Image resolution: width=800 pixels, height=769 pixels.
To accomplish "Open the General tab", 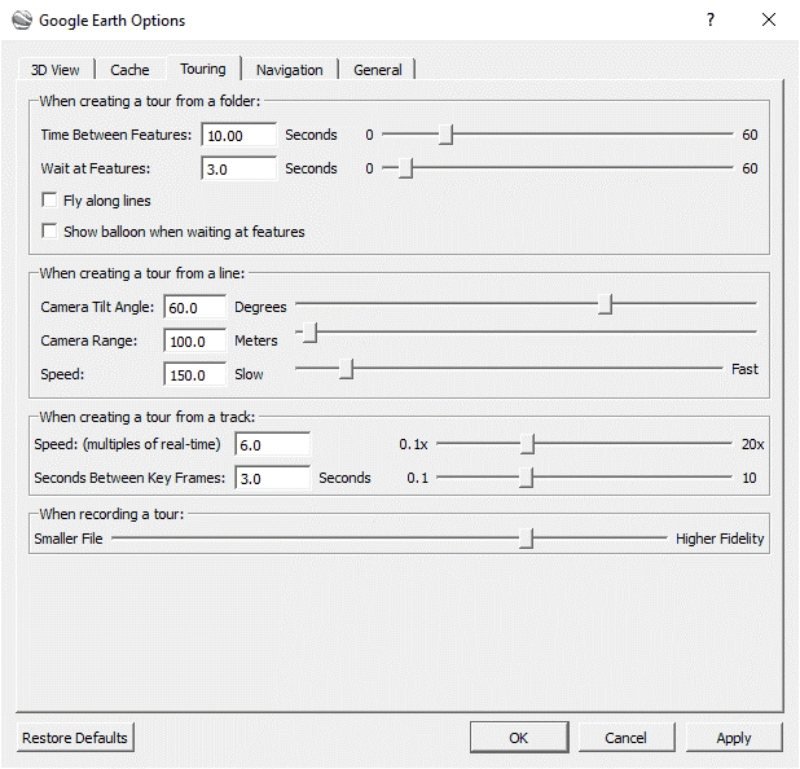I will (x=378, y=70).
